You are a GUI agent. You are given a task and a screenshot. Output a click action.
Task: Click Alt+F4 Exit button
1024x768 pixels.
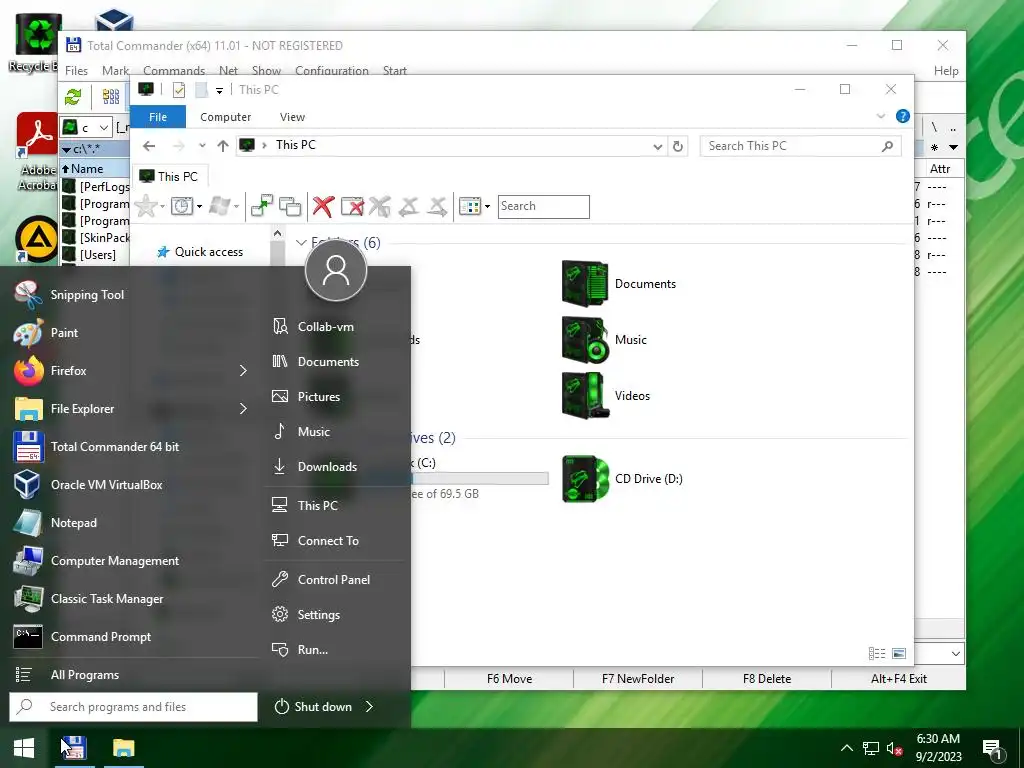[899, 679]
